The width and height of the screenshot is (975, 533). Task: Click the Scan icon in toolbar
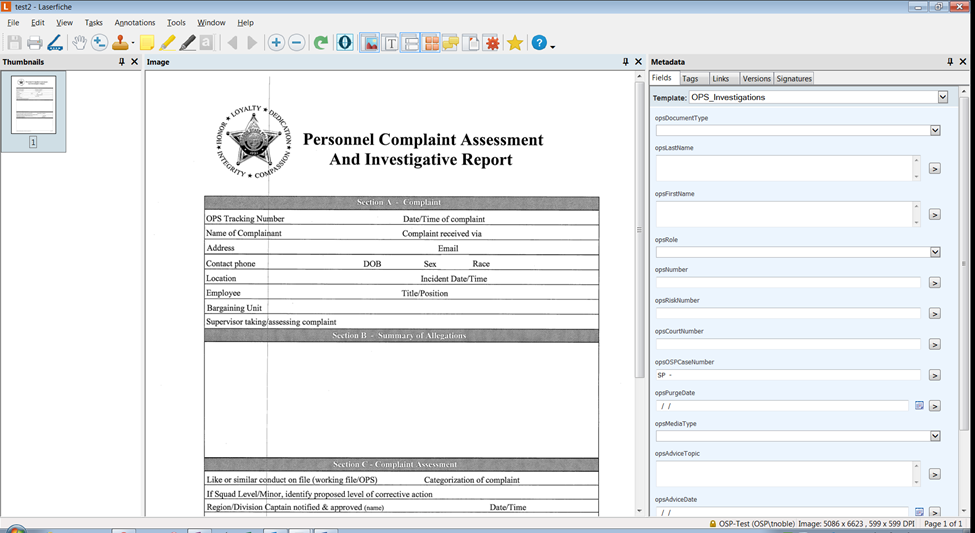pyautogui.click(x=55, y=43)
